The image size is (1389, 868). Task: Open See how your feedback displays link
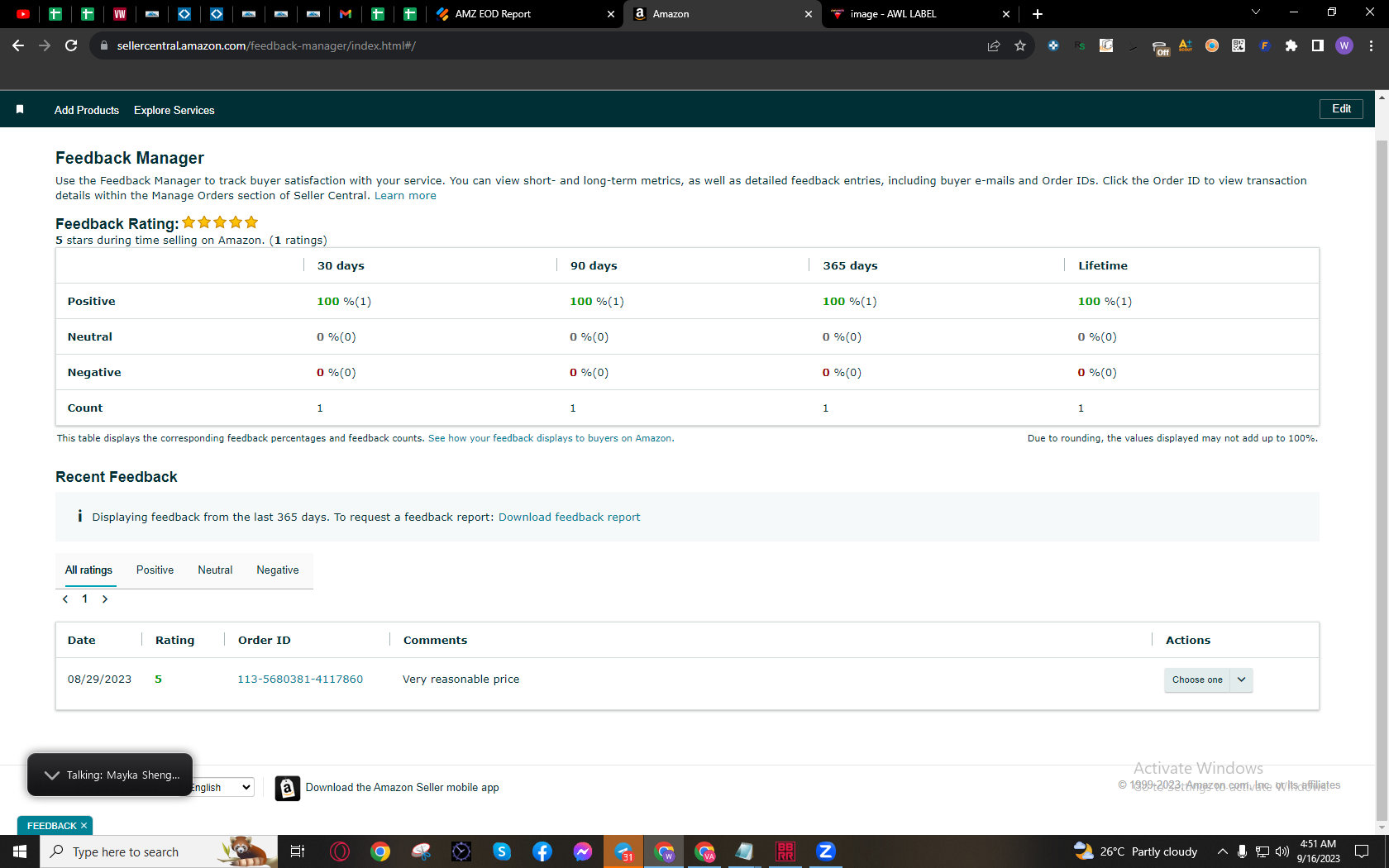[550, 438]
